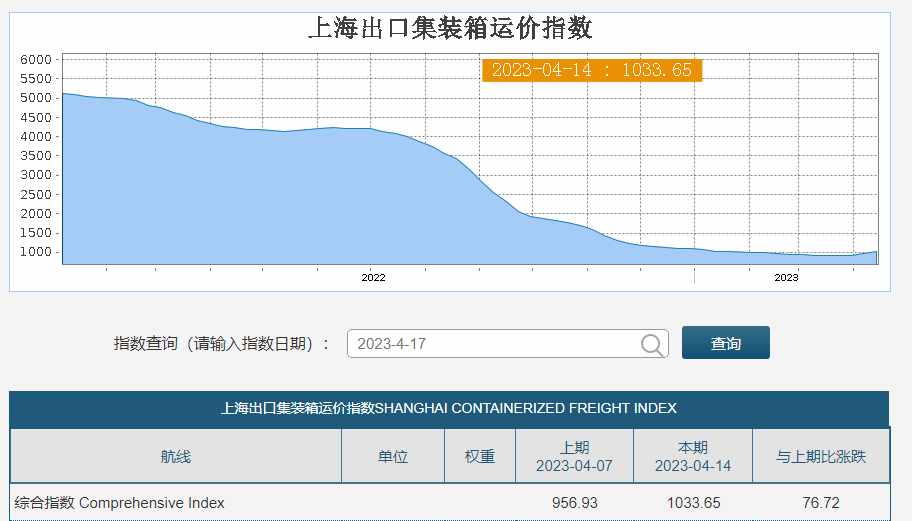Click the 权重 column header
Viewport: 912px width, 521px height.
coord(480,456)
